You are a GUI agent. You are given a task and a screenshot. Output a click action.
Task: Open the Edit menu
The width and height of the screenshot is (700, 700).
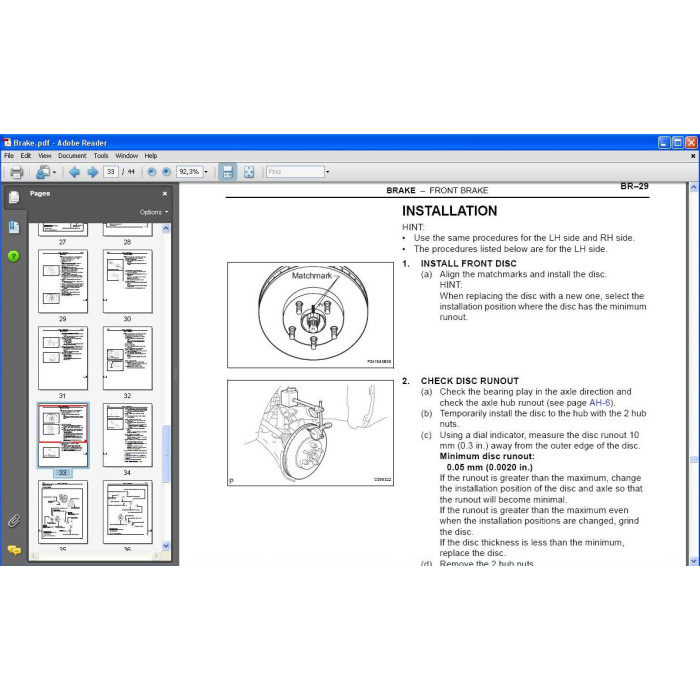pos(26,156)
